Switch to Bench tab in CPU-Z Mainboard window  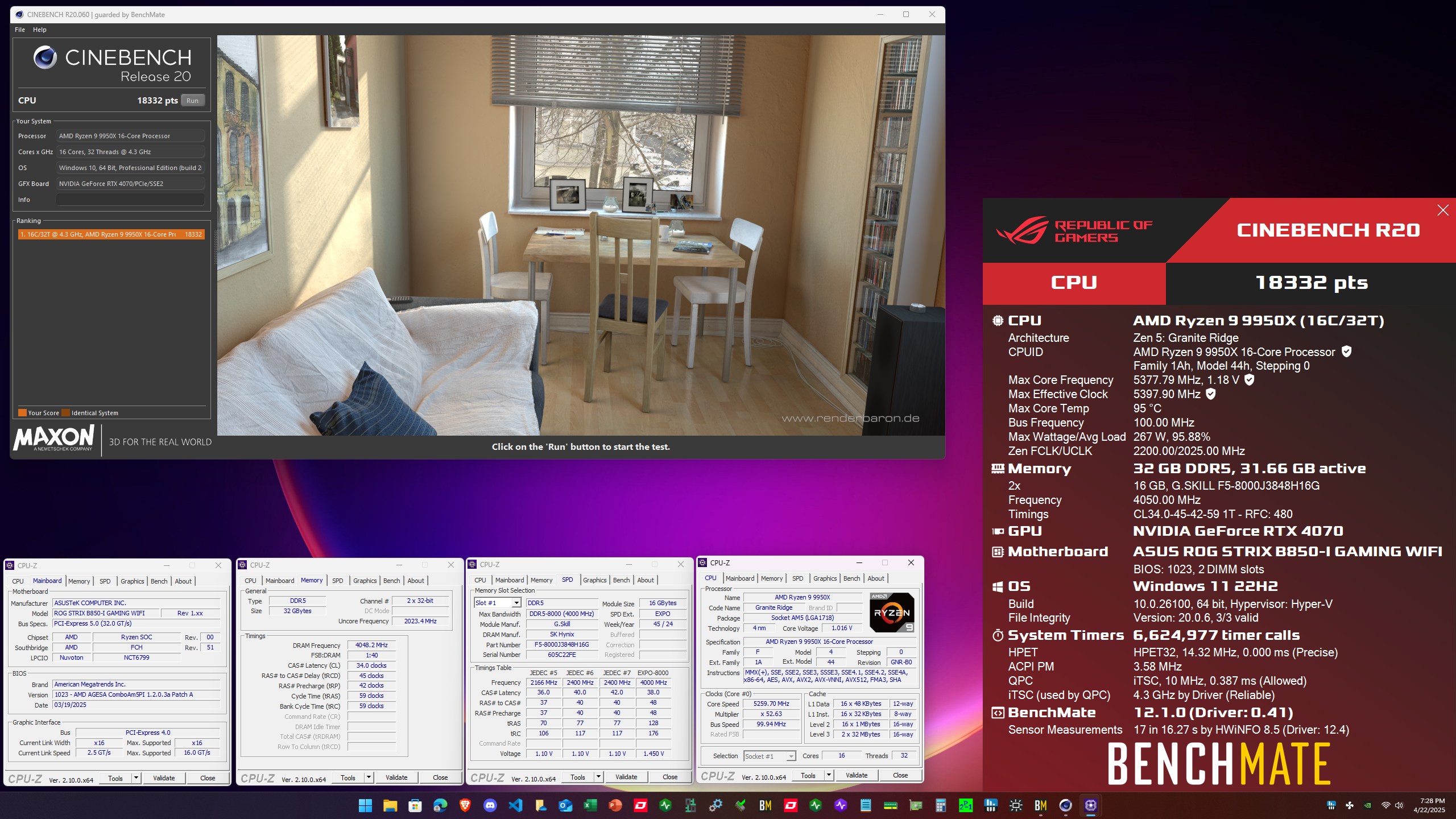tap(159, 581)
